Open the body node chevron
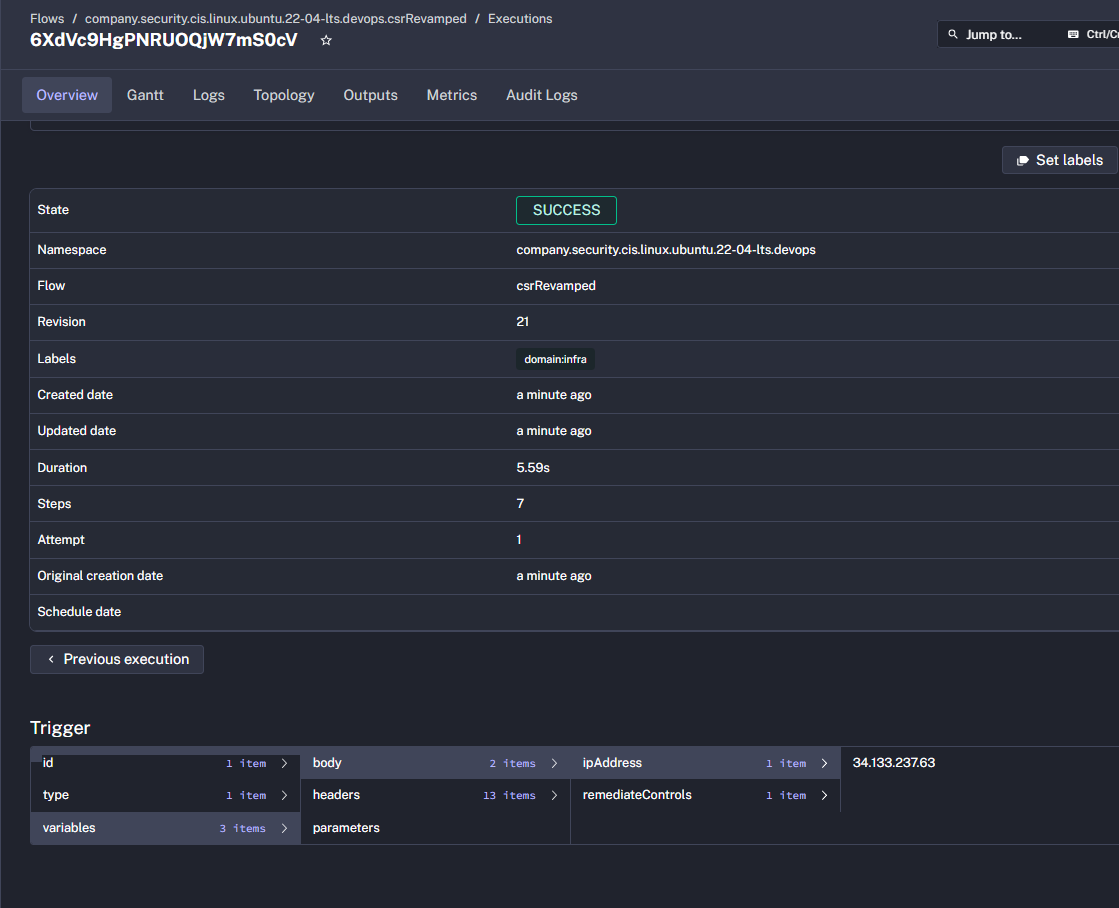 [x=554, y=763]
